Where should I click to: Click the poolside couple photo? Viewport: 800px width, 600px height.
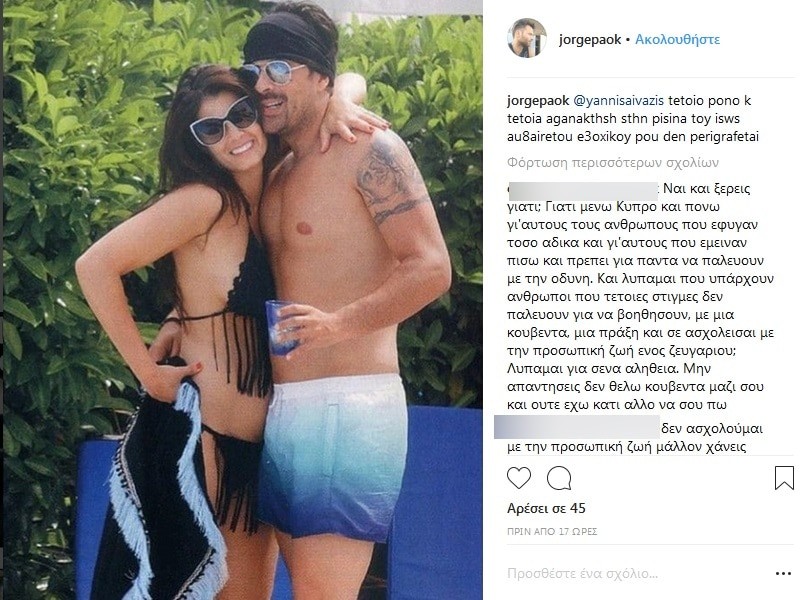click(242, 300)
